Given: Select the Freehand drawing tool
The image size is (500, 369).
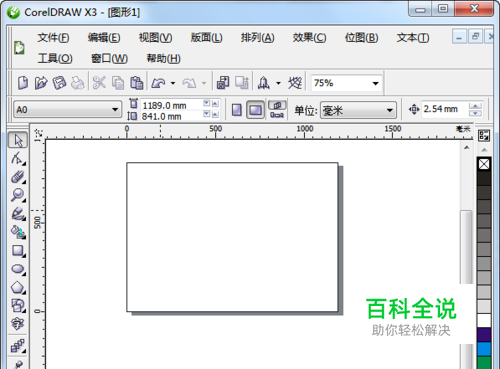Looking at the screenshot, I should tap(18, 214).
